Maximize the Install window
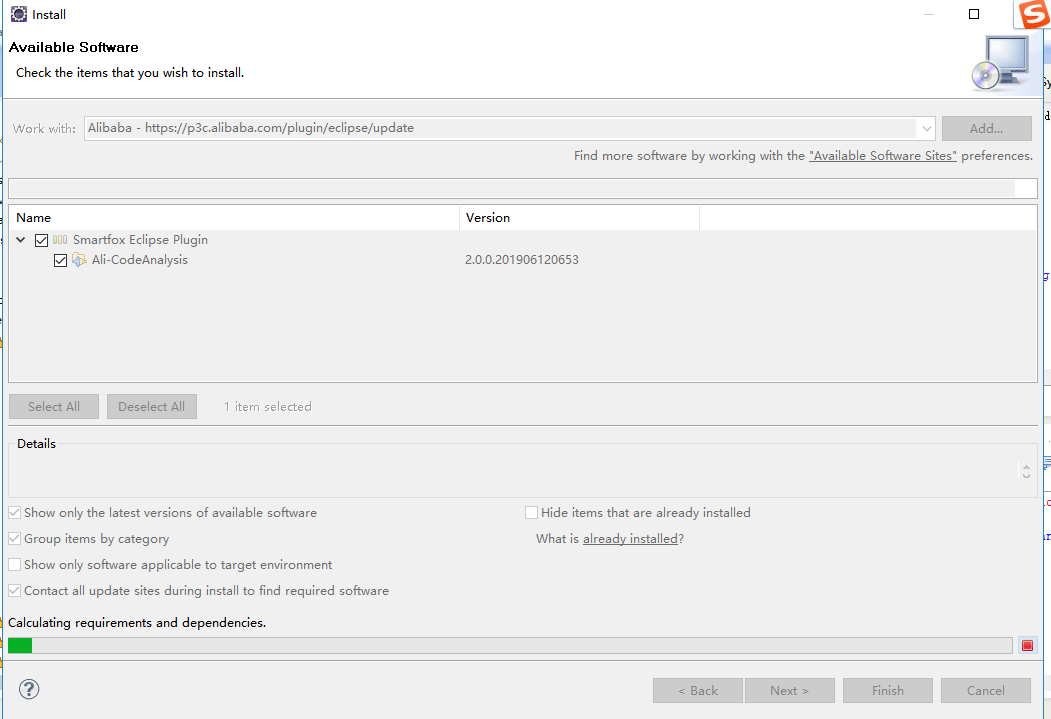 (x=974, y=14)
